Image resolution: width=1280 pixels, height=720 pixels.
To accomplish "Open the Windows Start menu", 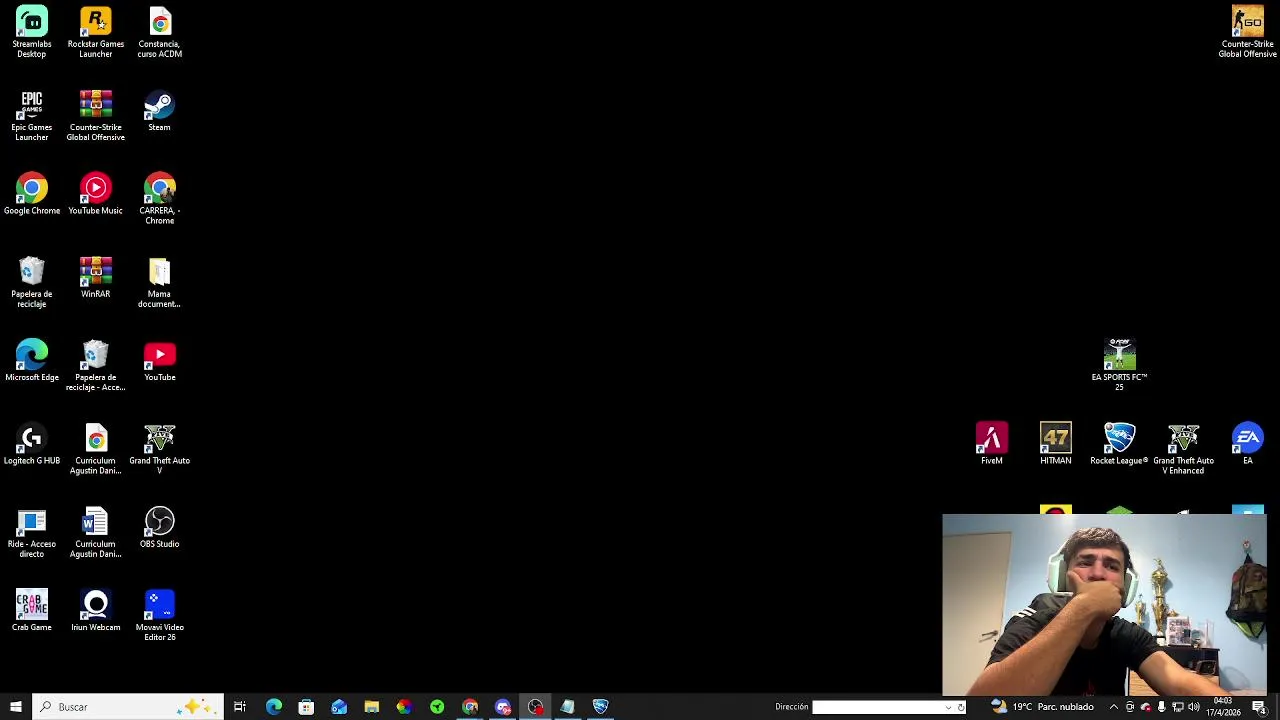I will click(15, 707).
